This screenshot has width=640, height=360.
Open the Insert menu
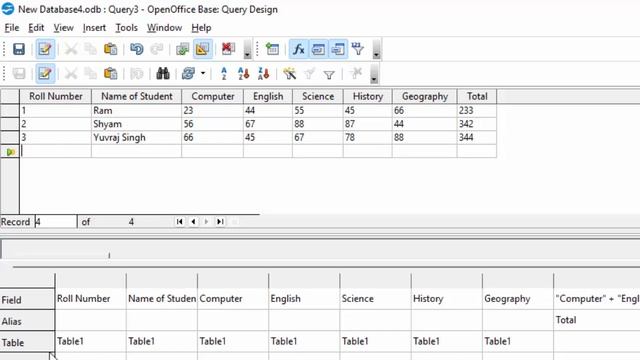(x=94, y=28)
